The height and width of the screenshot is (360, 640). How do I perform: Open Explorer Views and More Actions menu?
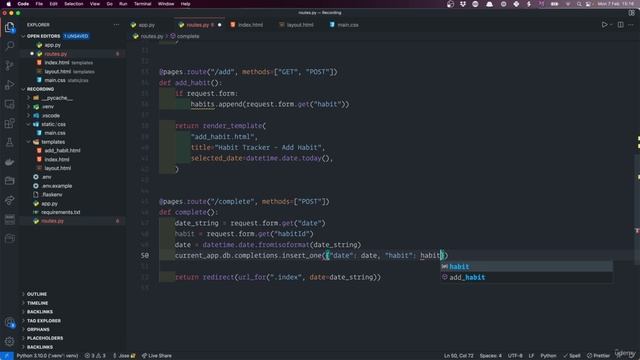pyautogui.click(x=116, y=25)
